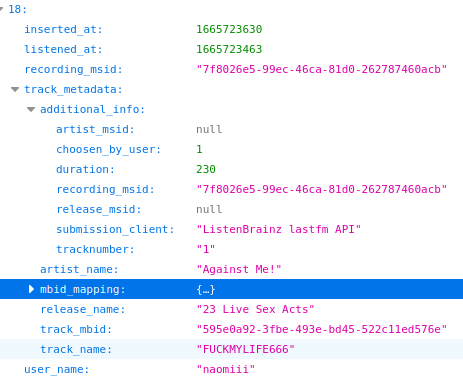Click the listened_at value 1665723463
The width and height of the screenshot is (463, 380).
[229, 49]
